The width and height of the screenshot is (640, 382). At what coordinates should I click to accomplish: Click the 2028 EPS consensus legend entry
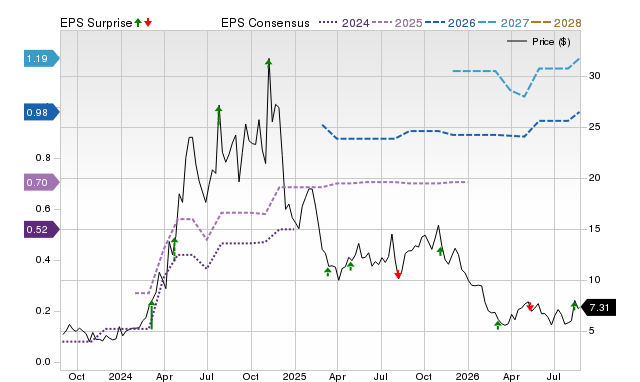pos(556,23)
